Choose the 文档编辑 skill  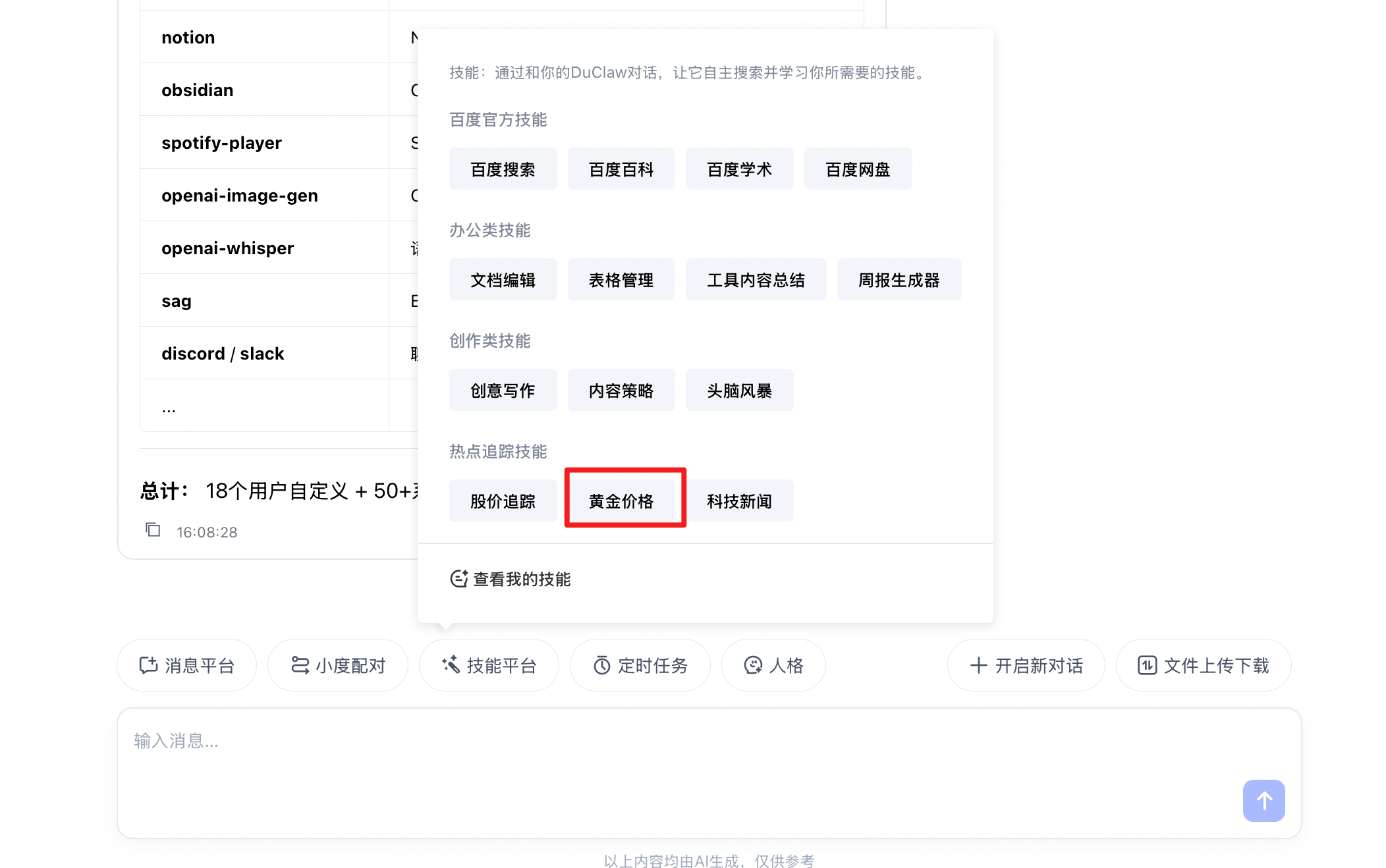(x=503, y=280)
